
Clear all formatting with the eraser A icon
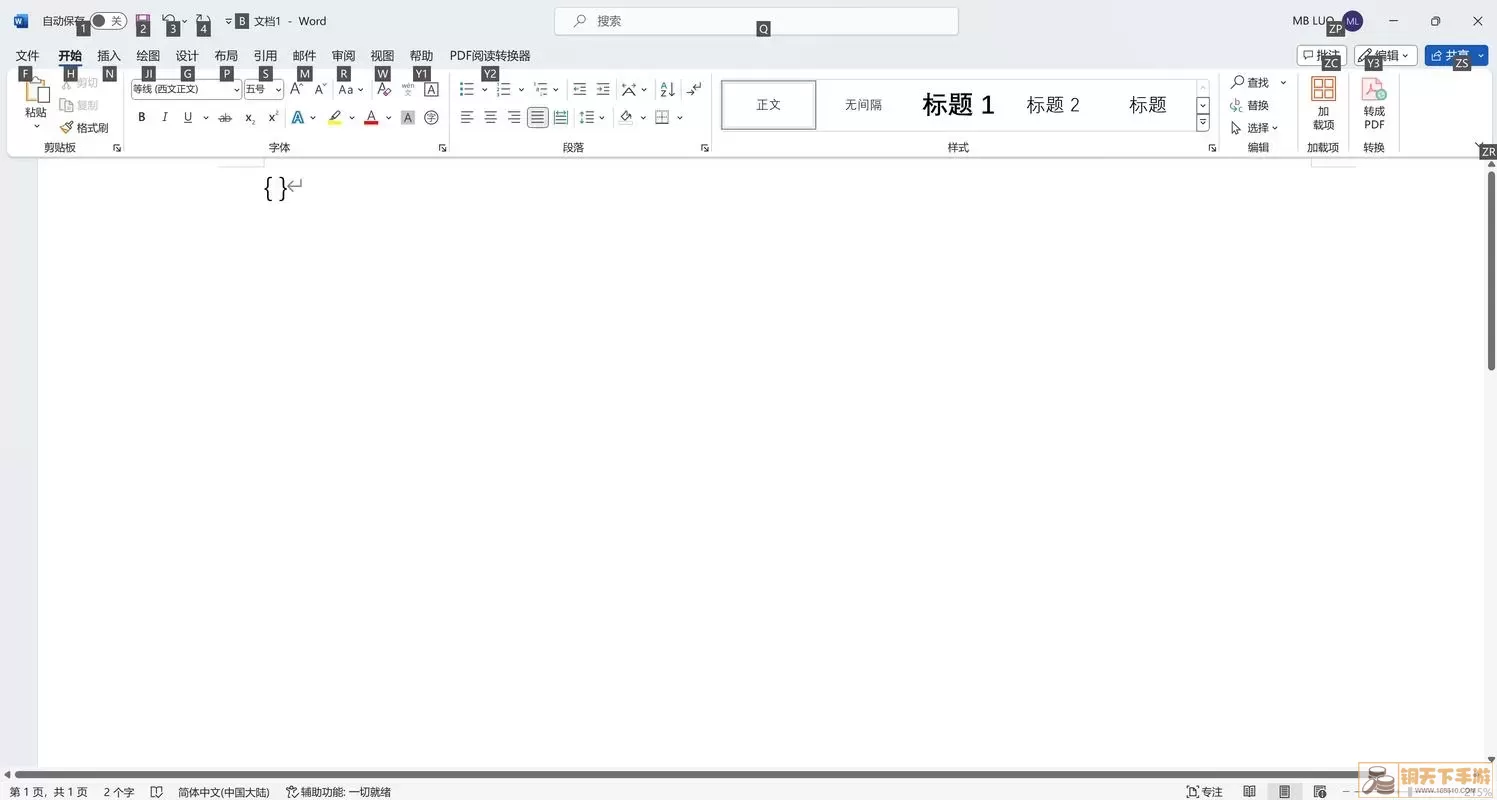click(384, 89)
